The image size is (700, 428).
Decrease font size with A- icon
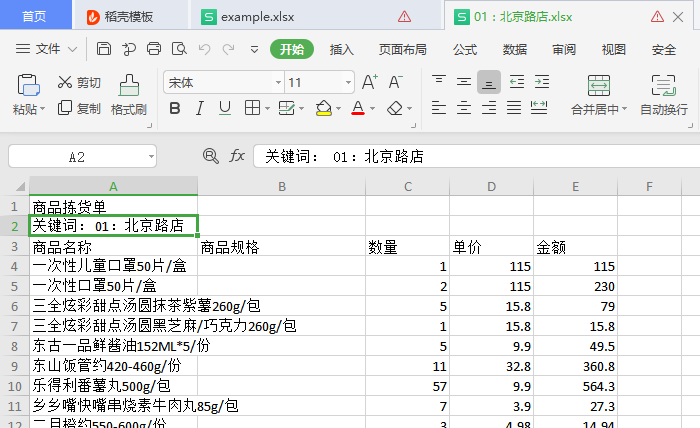point(396,82)
